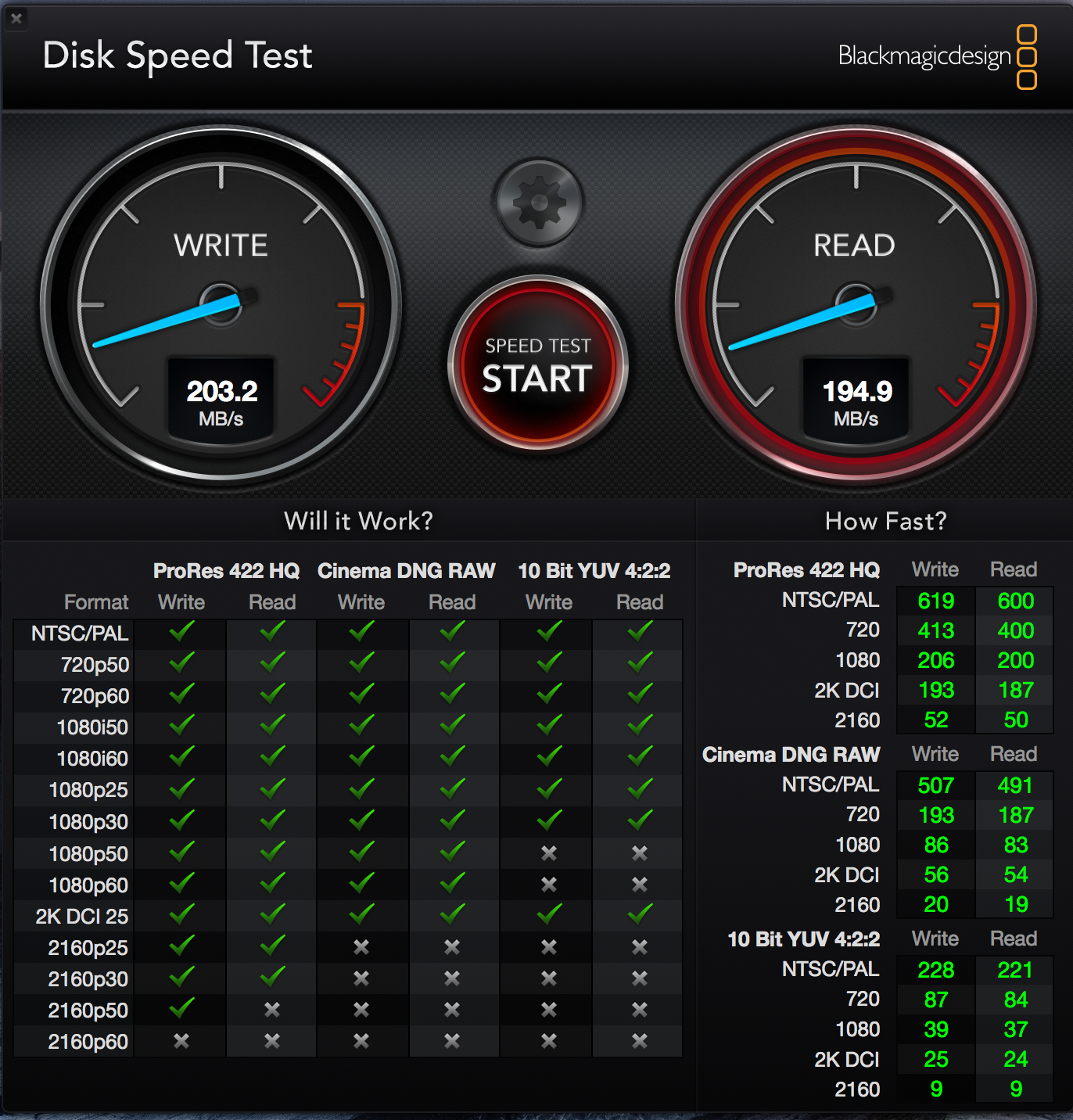Select the 1080p25 format row label
This screenshot has height=1120, width=1073.
pos(88,790)
